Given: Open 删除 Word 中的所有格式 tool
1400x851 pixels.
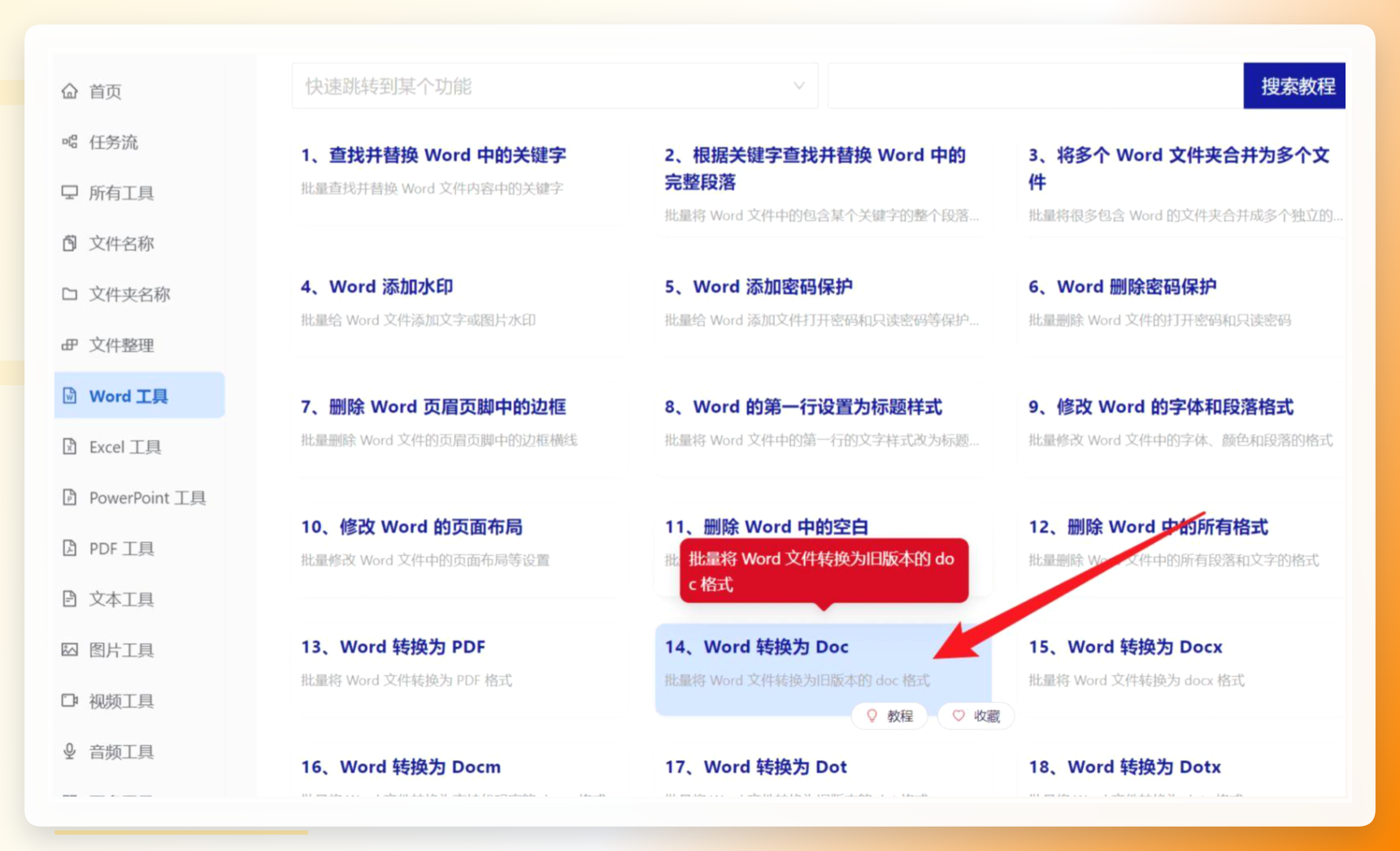Looking at the screenshot, I should pos(1148,527).
